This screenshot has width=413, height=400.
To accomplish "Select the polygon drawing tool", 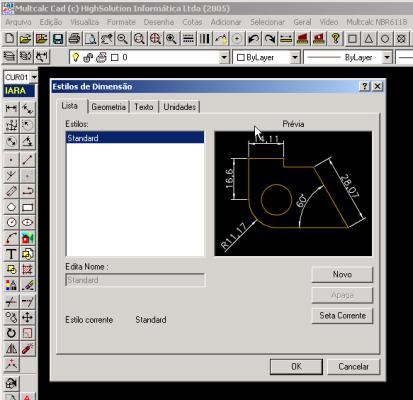I will click(x=11, y=207).
